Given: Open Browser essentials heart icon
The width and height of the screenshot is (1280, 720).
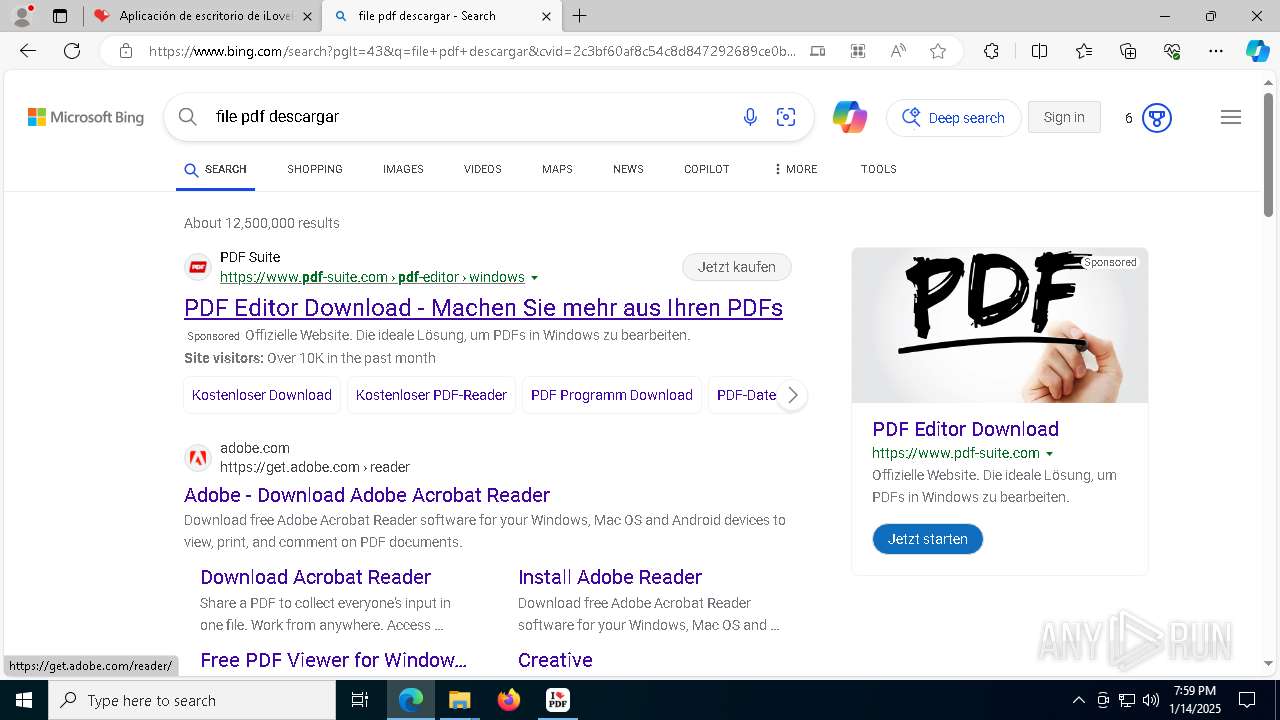Looking at the screenshot, I should pyautogui.click(x=1172, y=51).
